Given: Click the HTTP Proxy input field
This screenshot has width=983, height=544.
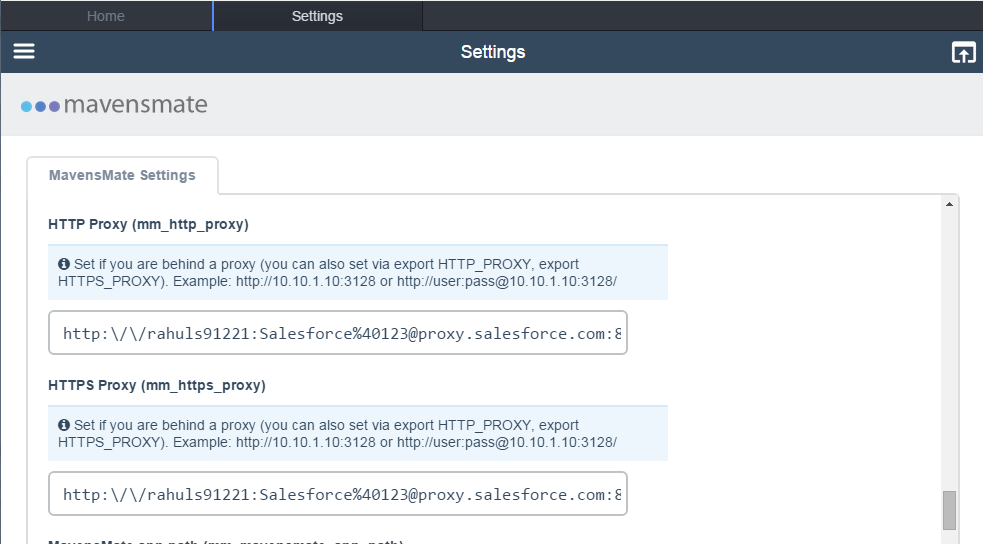Looking at the screenshot, I should [x=338, y=333].
